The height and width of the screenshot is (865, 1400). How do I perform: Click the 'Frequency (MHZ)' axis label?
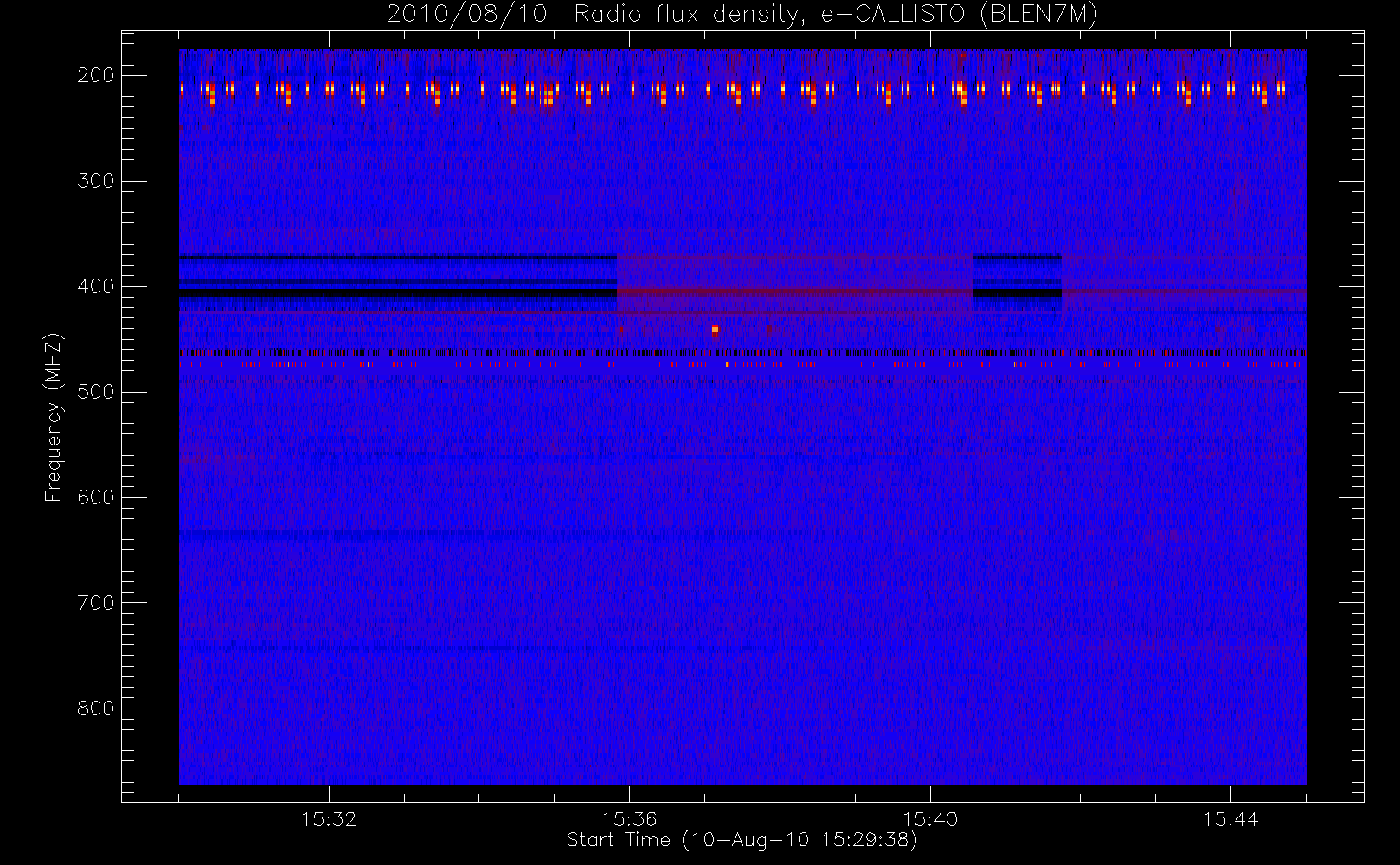54,418
